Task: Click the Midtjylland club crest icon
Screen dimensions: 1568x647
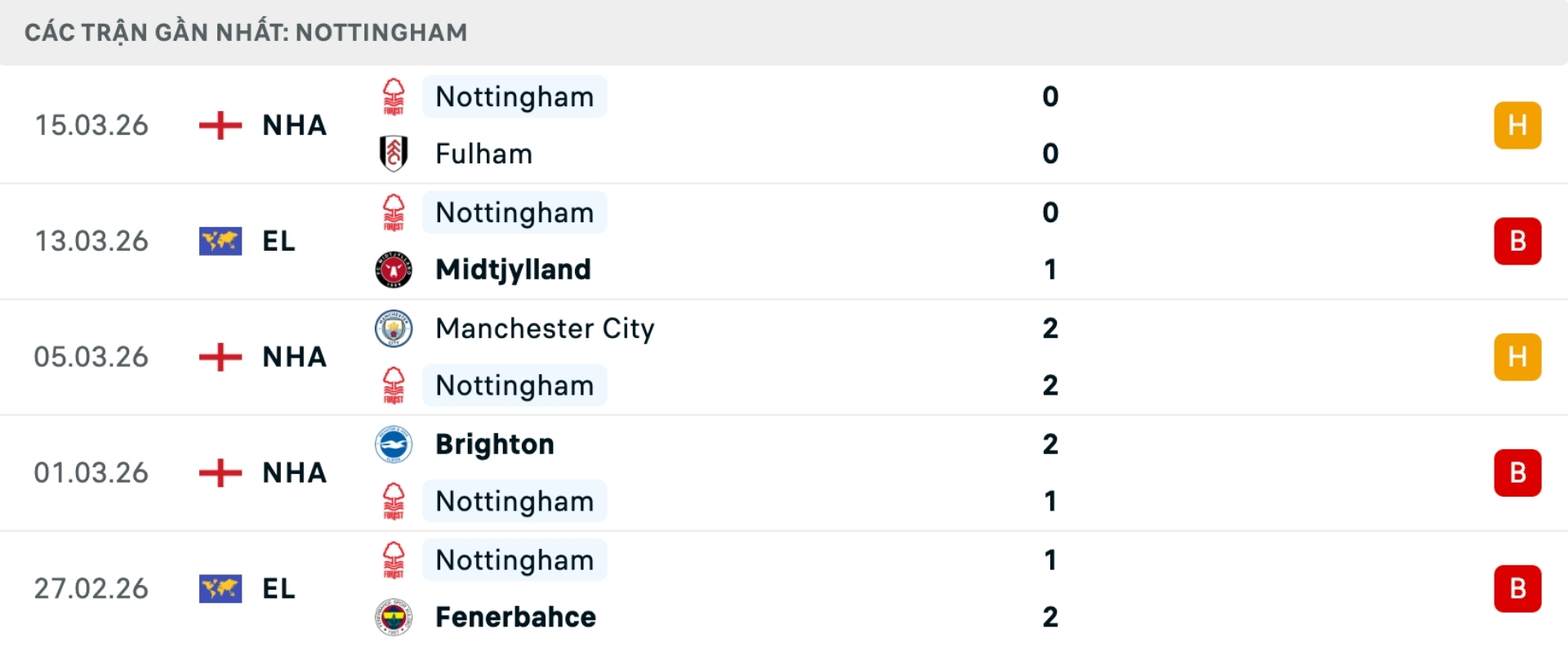Action: click(x=394, y=270)
